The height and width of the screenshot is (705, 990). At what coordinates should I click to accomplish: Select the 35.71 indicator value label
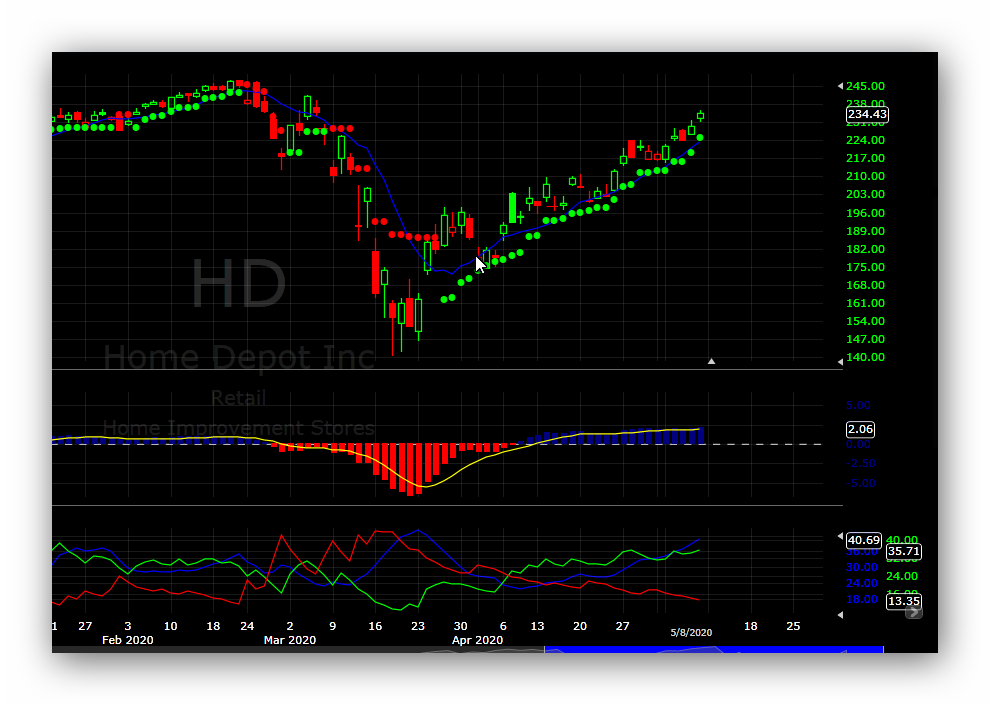tap(904, 551)
